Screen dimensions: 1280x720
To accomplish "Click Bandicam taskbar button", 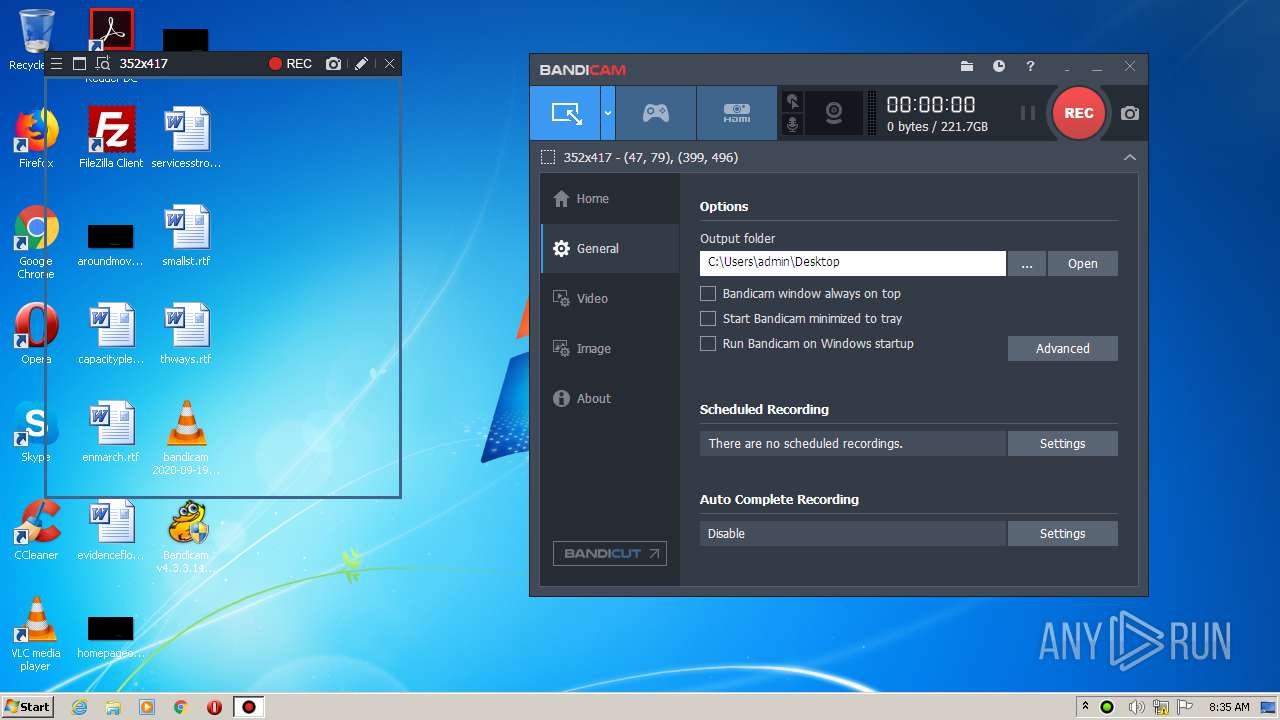I will 249,707.
